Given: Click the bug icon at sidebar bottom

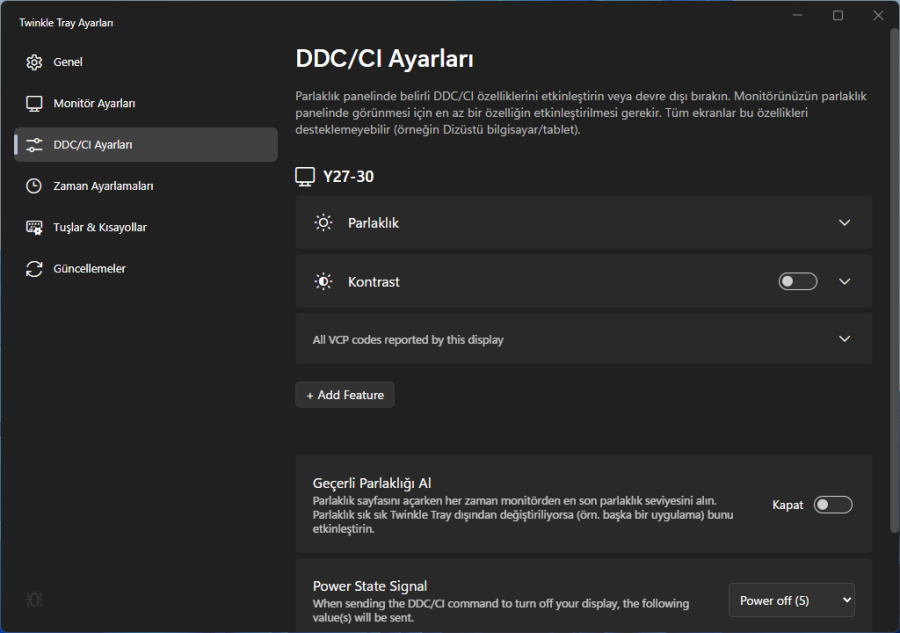Looking at the screenshot, I should tap(34, 600).
